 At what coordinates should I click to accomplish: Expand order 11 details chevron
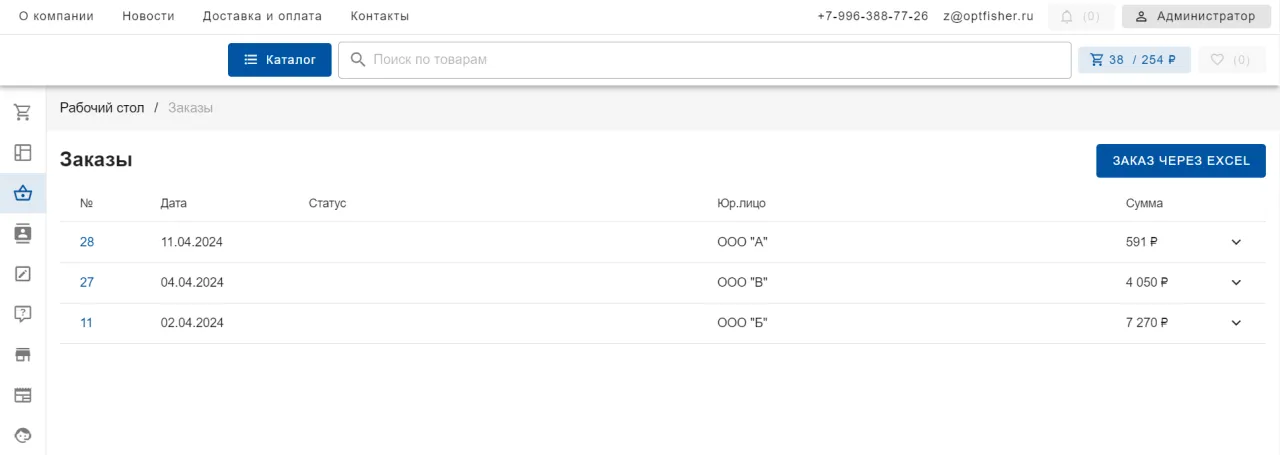click(x=1236, y=323)
